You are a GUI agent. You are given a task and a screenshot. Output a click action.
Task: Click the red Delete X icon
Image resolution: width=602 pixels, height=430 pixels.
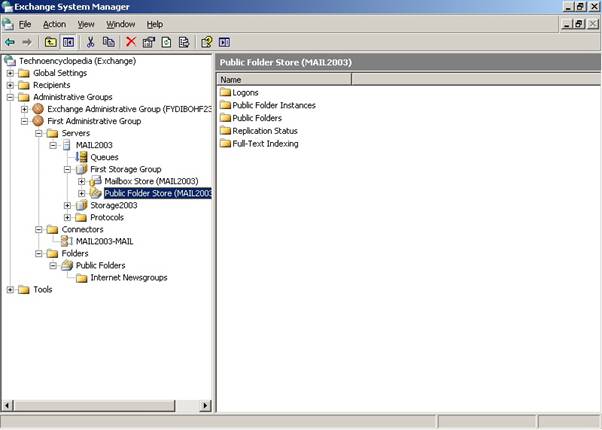pos(130,42)
